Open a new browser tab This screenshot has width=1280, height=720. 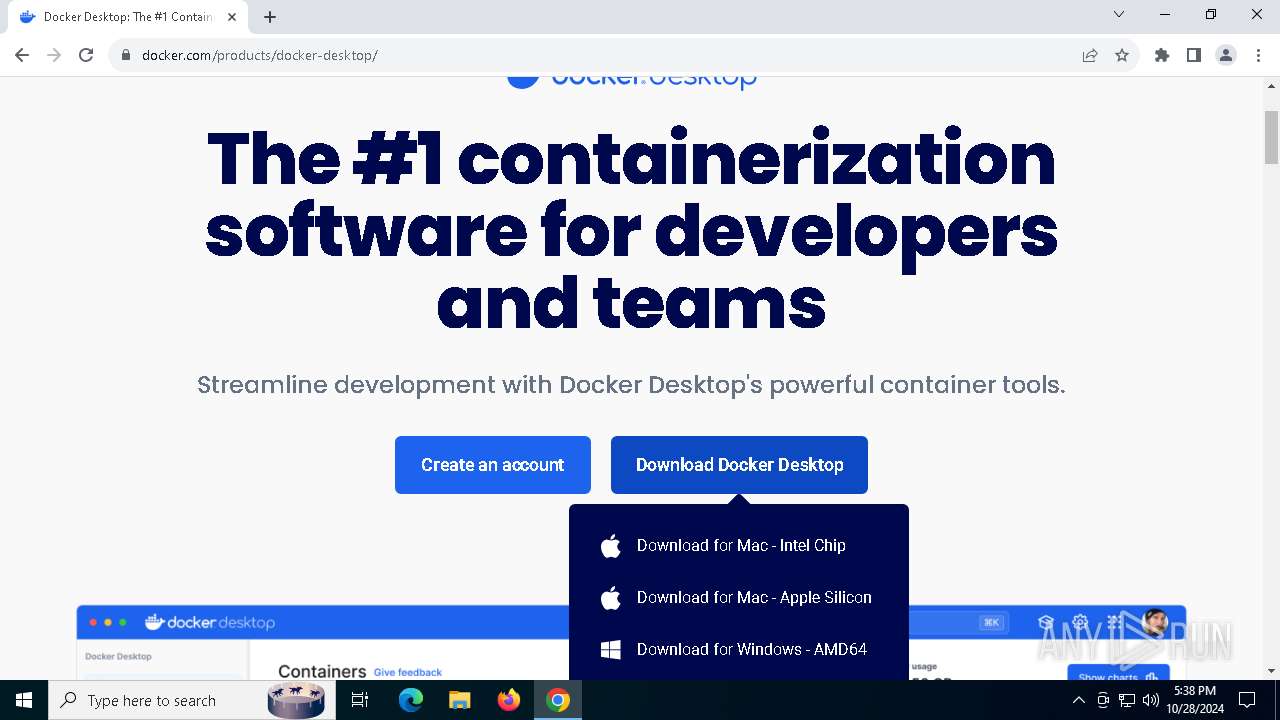270,16
